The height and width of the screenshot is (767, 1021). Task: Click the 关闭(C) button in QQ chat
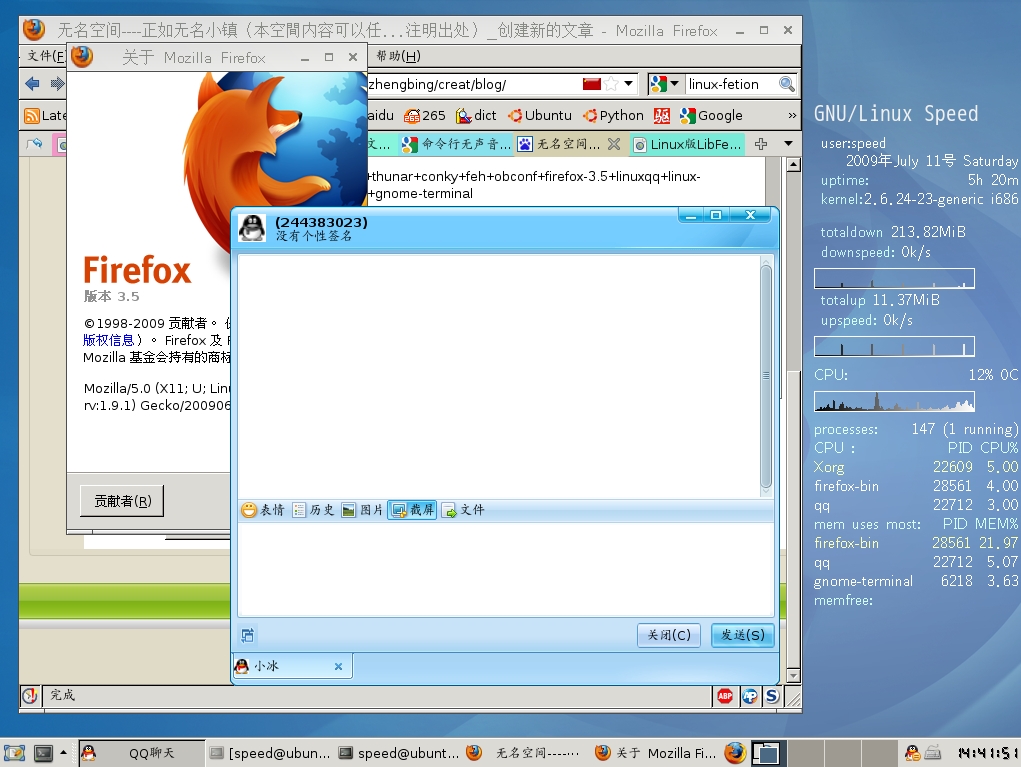coord(669,635)
